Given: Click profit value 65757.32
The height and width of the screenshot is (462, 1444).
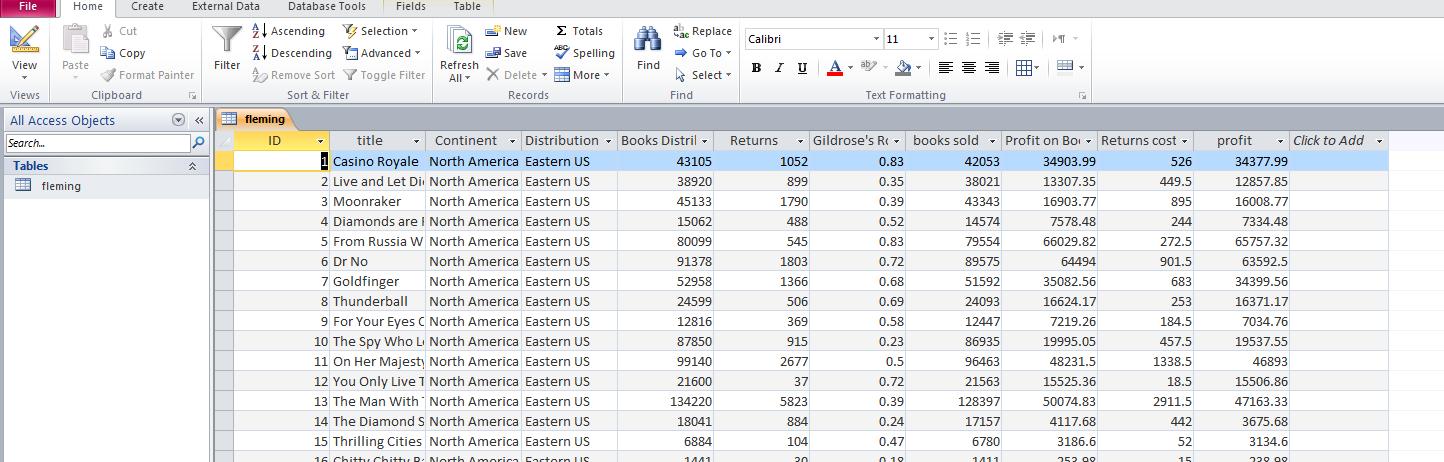Looking at the screenshot, I should point(1241,241).
